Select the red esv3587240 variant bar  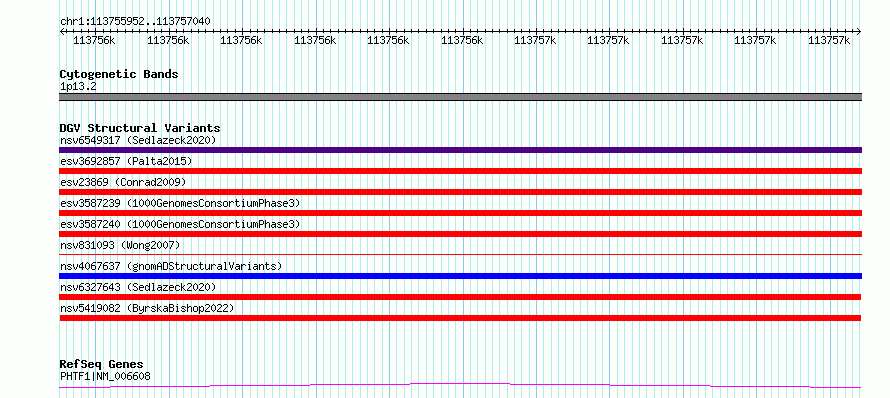(x=460, y=234)
